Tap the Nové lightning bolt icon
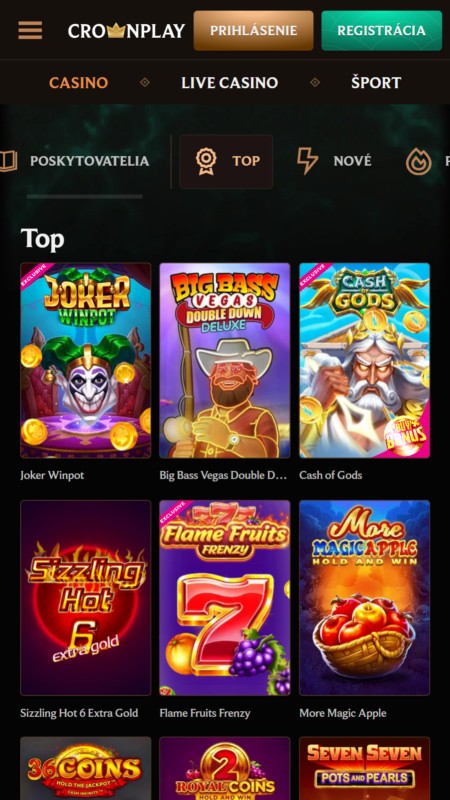This screenshot has height=800, width=450. (x=308, y=161)
